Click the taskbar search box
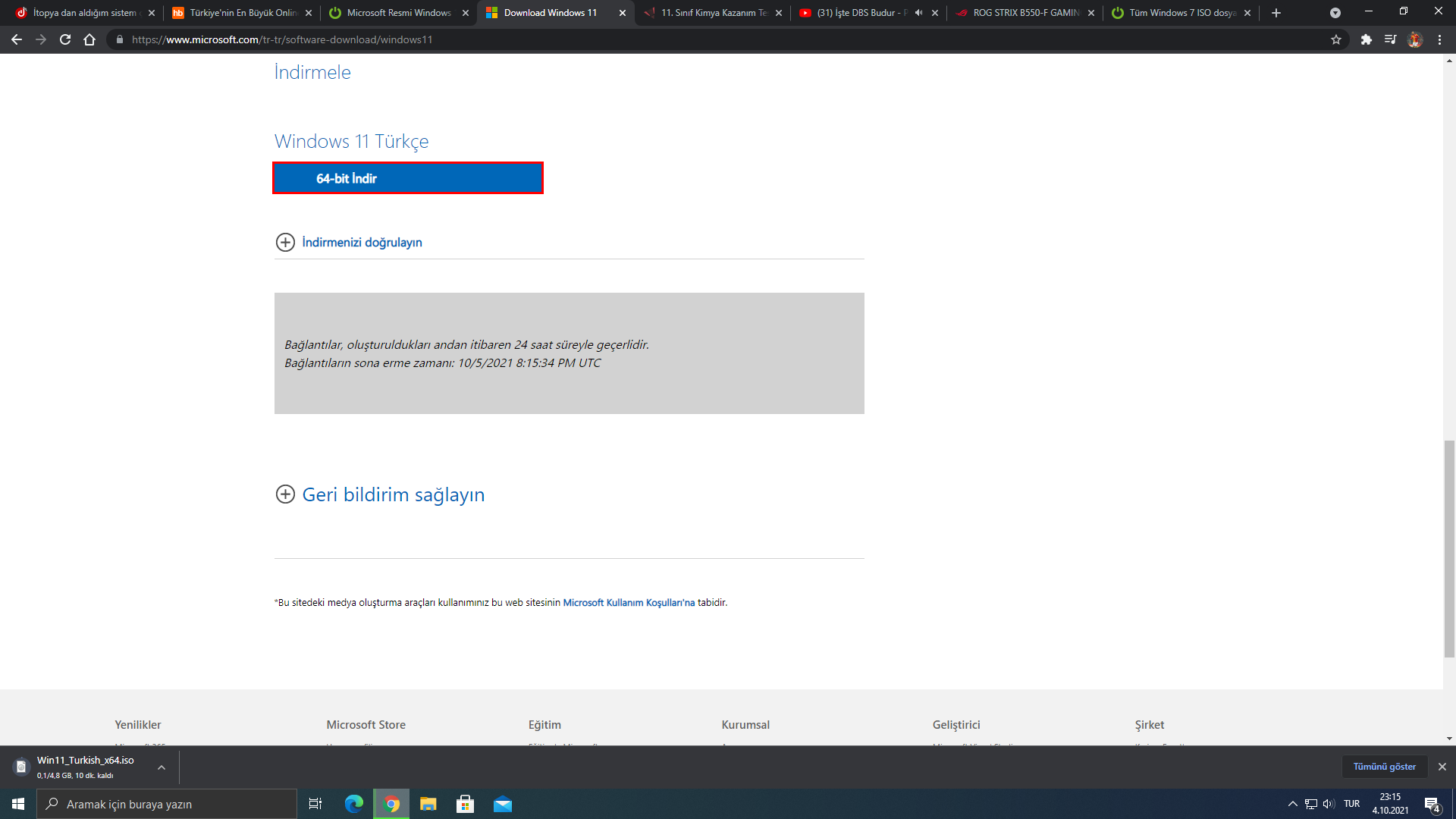 167,804
